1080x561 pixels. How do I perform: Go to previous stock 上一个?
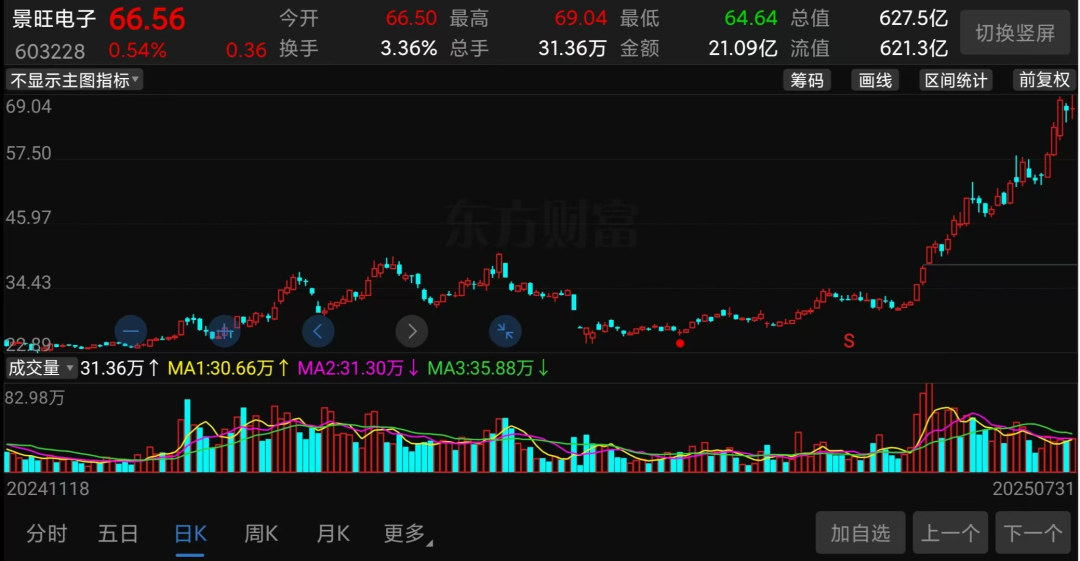click(x=951, y=533)
